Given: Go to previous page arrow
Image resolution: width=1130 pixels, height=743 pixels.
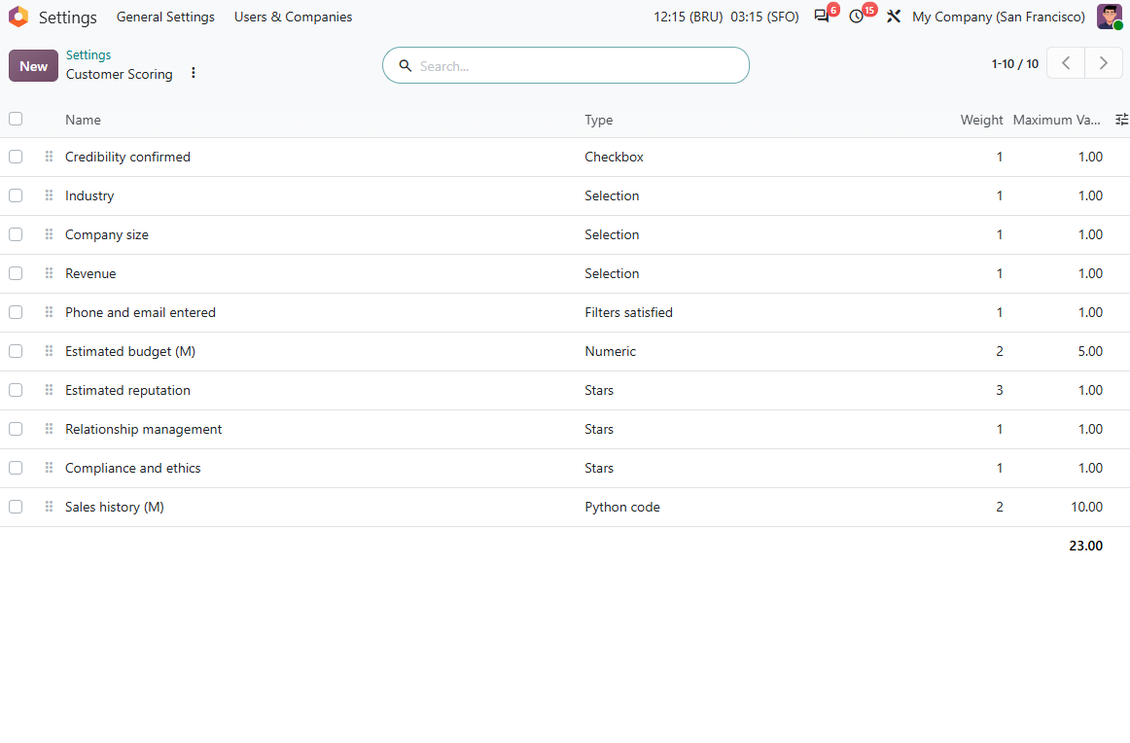Looking at the screenshot, I should click(x=1065, y=63).
